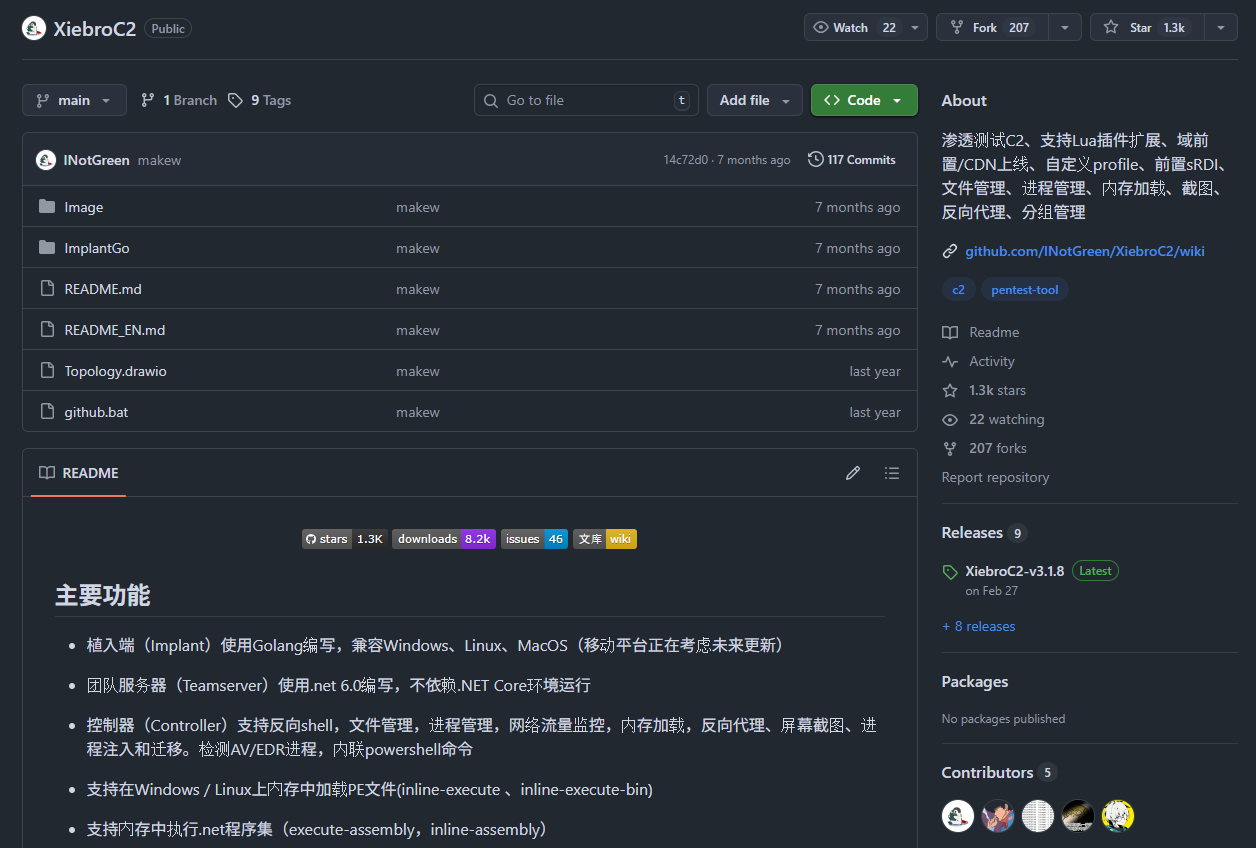Click the GitHub stars 1.3K badge
The image size is (1256, 848).
(x=344, y=539)
